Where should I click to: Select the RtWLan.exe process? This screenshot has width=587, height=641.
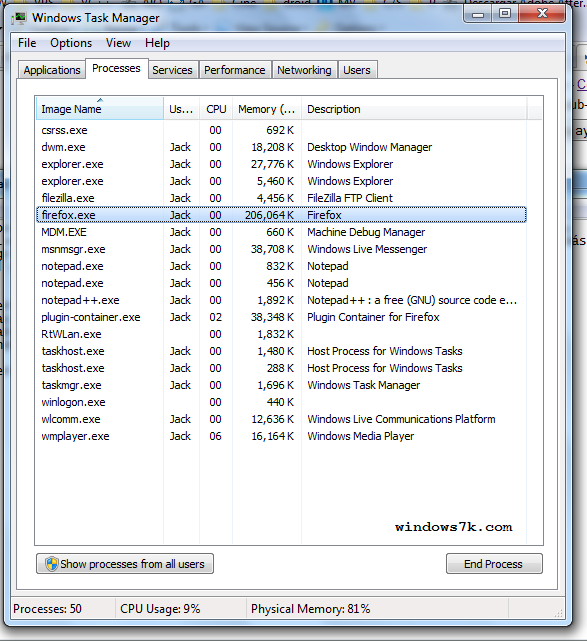click(x=281, y=334)
